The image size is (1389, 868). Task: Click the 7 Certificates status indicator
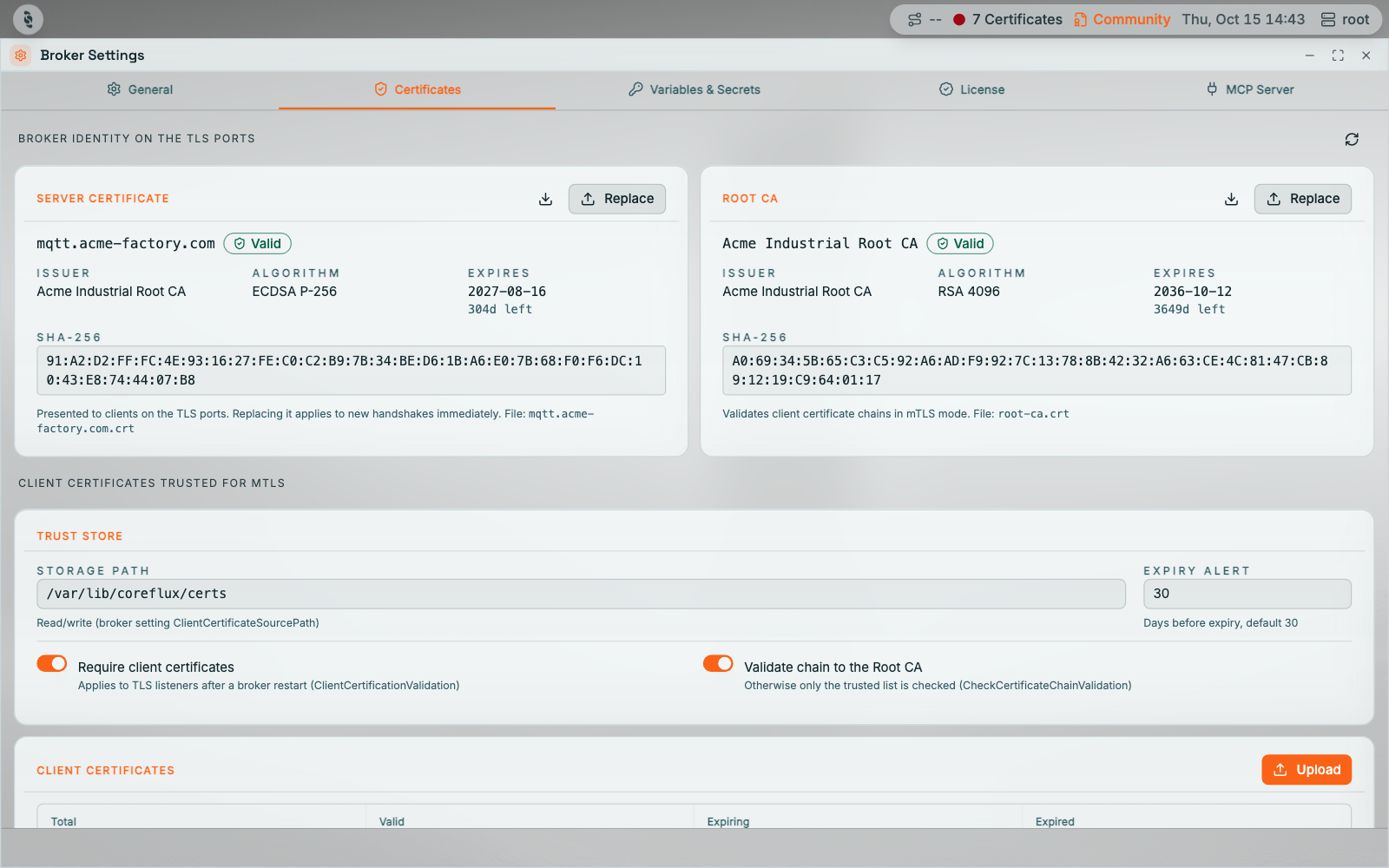click(x=1008, y=19)
